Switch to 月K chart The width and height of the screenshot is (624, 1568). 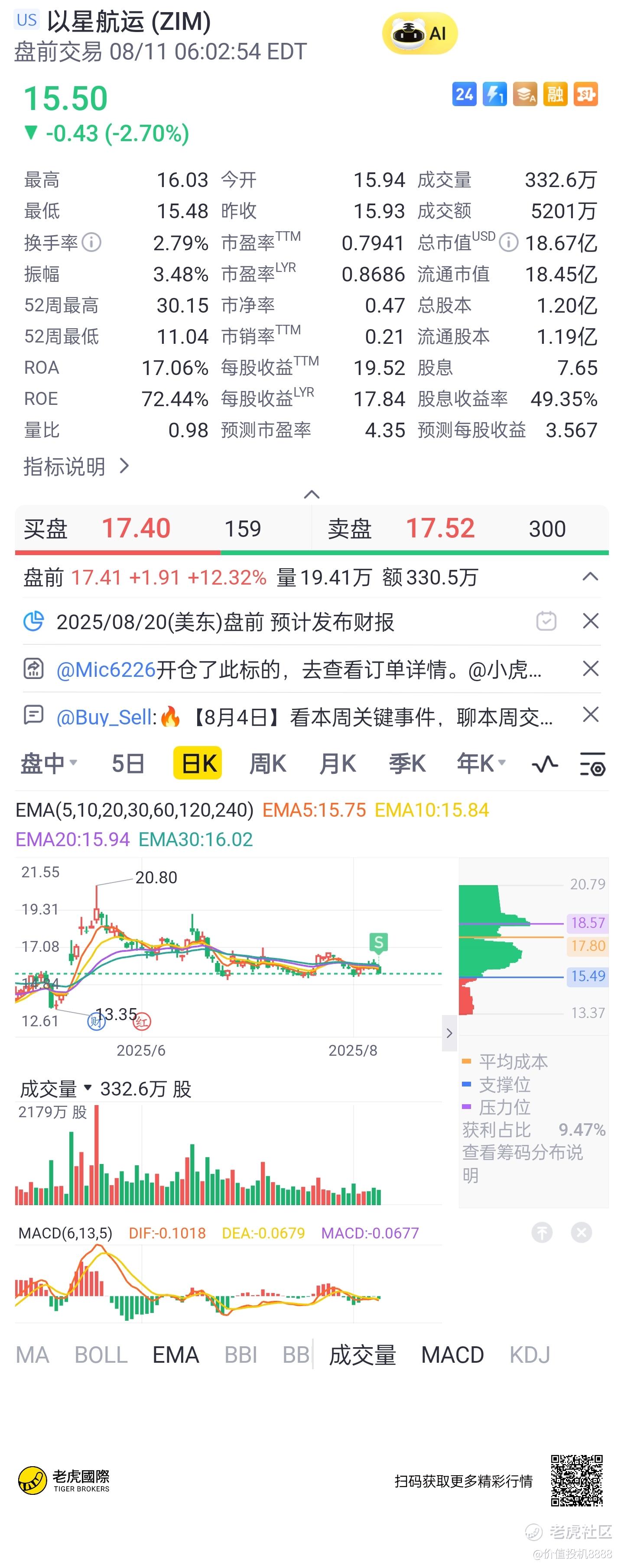pos(338,763)
